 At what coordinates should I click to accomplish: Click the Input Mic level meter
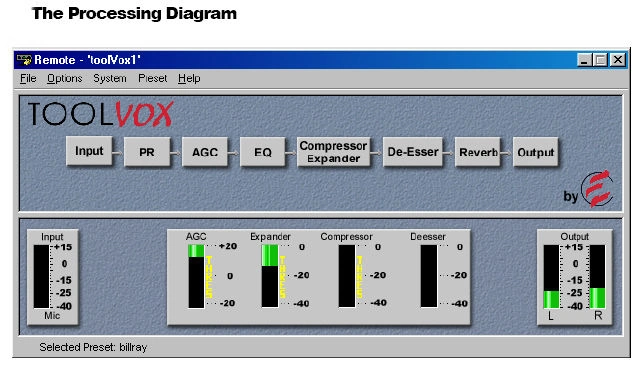point(41,277)
